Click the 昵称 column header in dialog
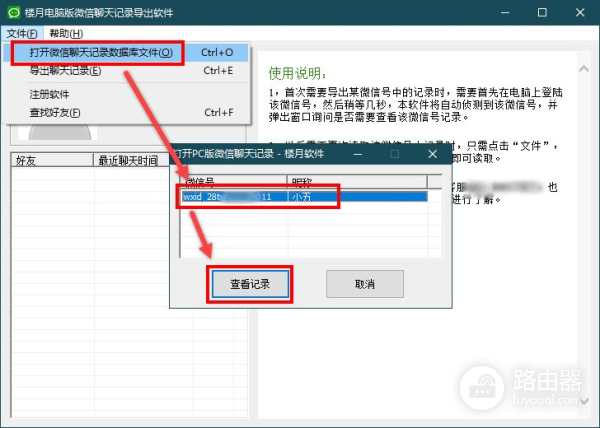The height and width of the screenshot is (428, 600). pyautogui.click(x=357, y=182)
